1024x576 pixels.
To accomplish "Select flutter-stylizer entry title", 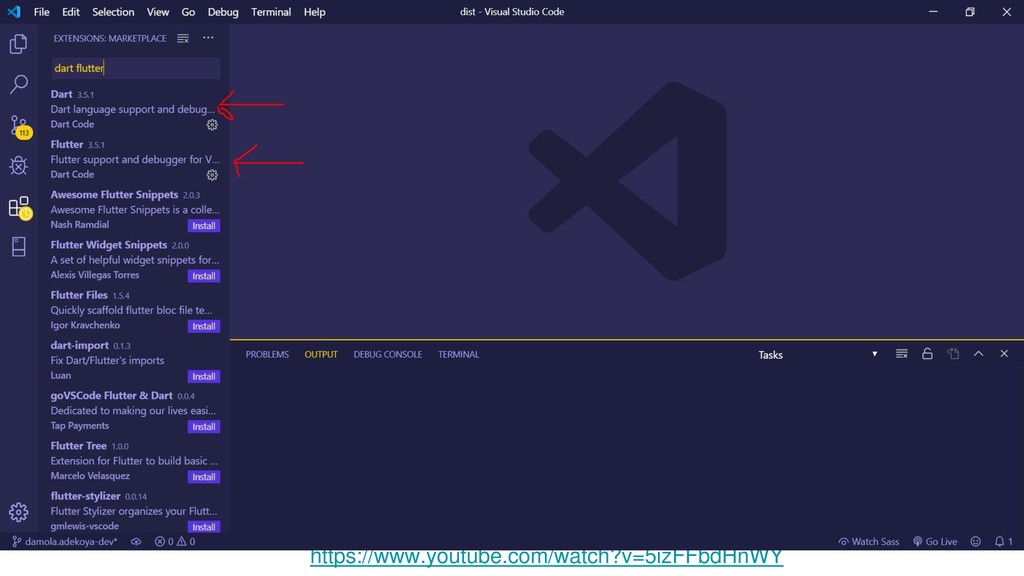I will coord(86,496).
